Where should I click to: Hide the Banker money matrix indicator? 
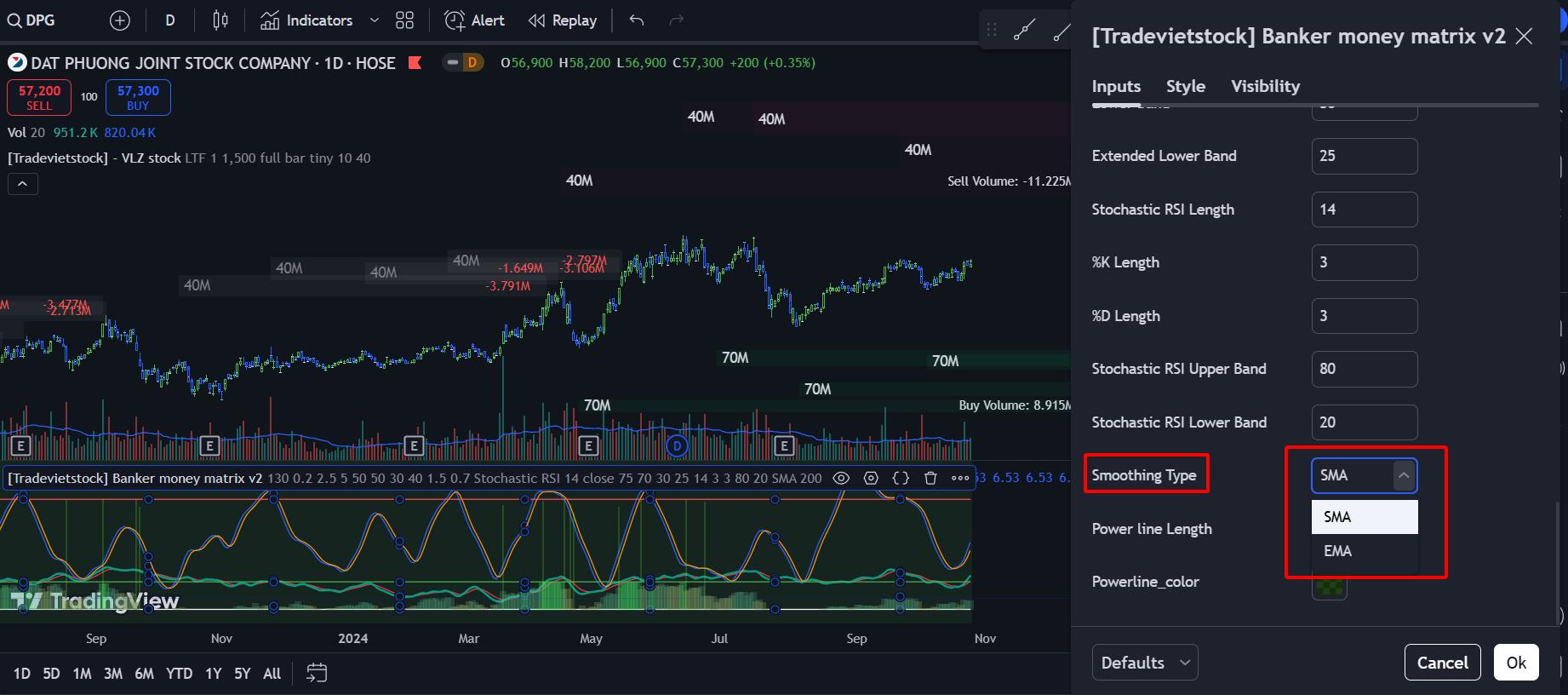[841, 478]
